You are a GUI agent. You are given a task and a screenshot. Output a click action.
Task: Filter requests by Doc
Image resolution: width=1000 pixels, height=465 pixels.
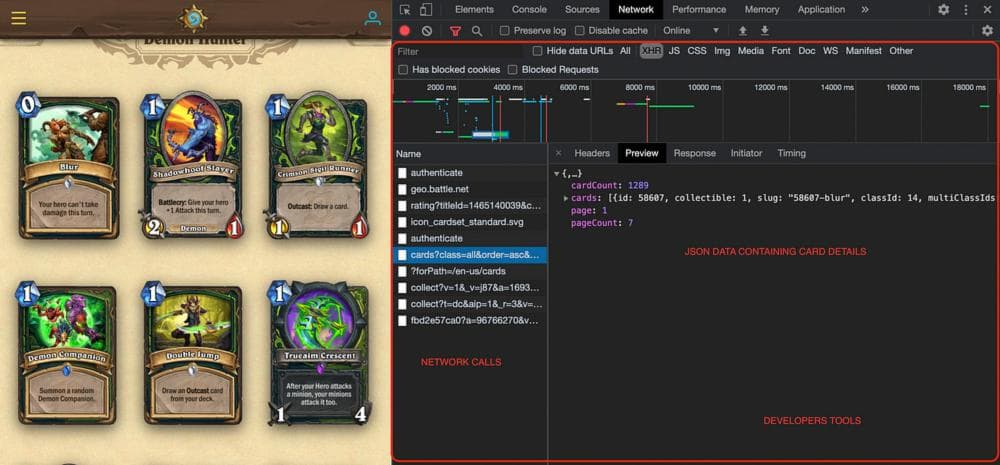click(807, 51)
